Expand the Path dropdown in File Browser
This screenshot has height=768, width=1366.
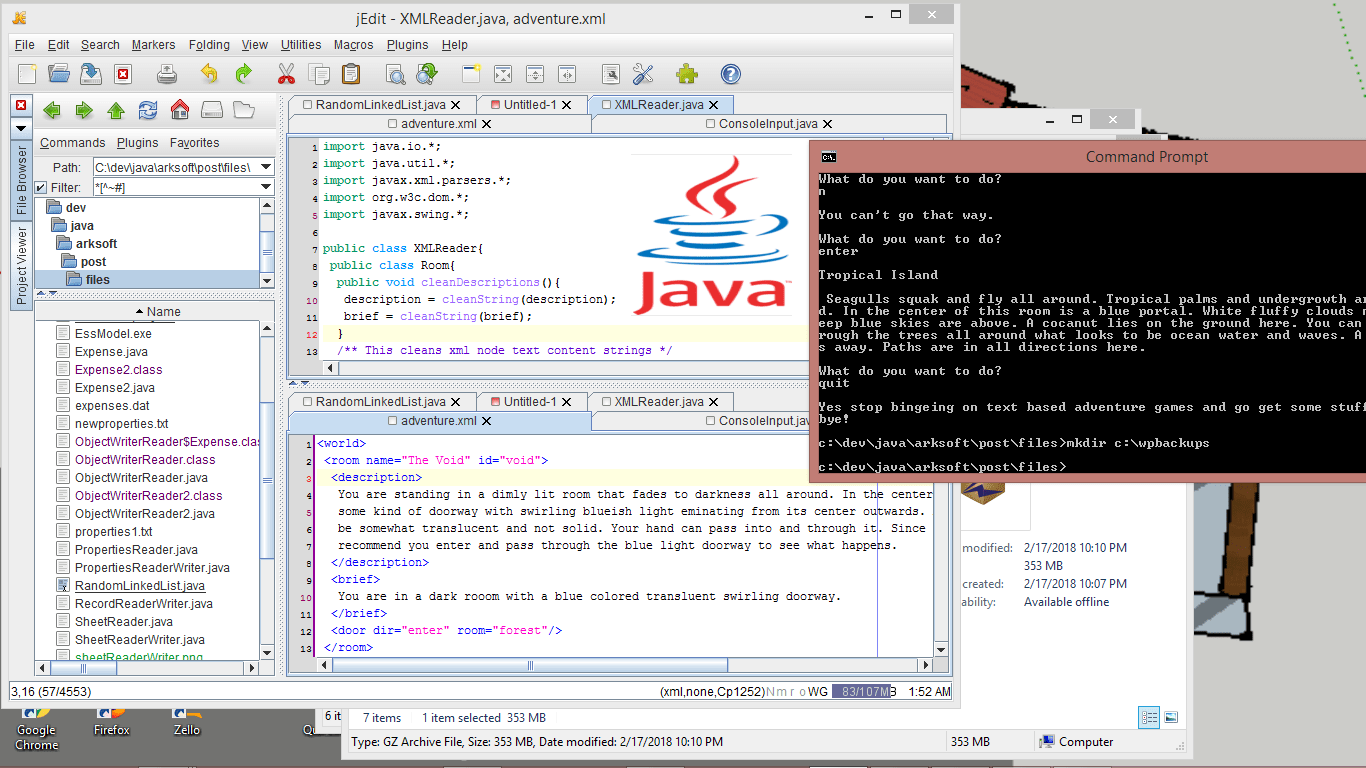pos(266,167)
